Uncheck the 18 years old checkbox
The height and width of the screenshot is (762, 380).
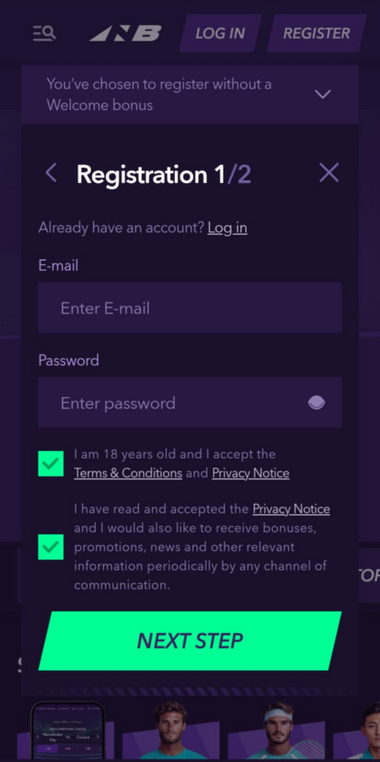point(51,464)
